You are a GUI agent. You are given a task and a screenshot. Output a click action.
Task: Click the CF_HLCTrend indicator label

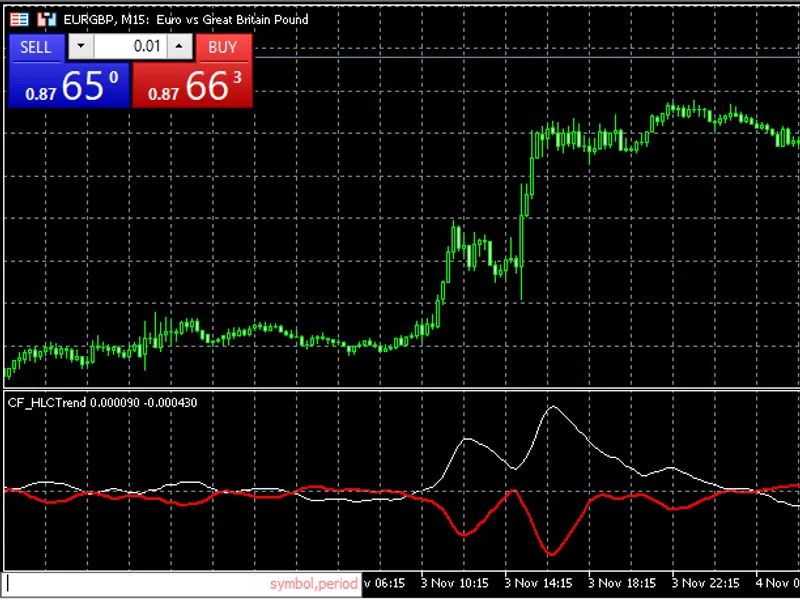[103, 403]
